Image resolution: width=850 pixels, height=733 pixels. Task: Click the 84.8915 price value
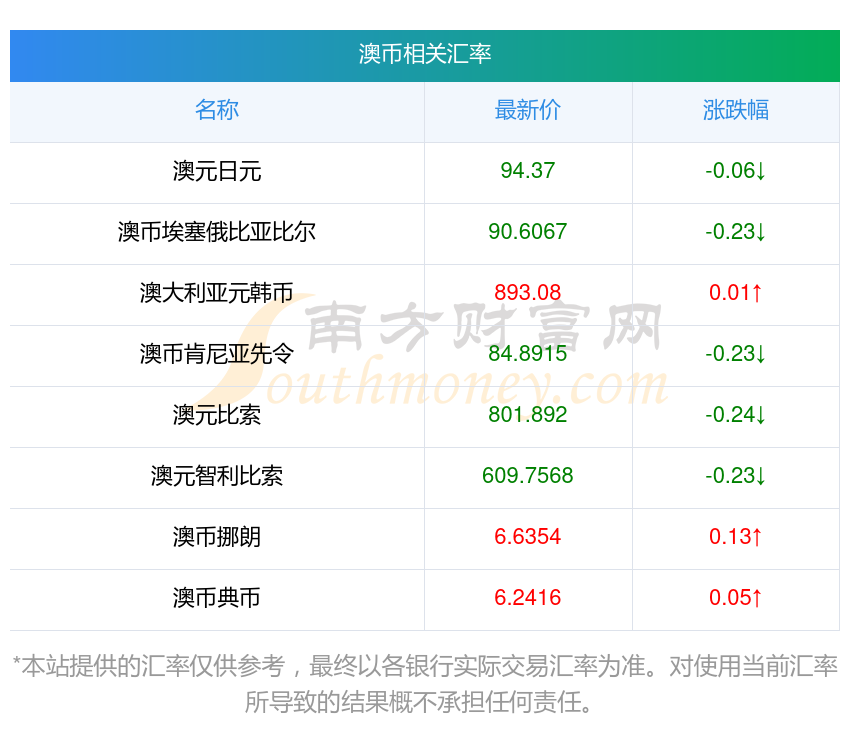coord(527,354)
